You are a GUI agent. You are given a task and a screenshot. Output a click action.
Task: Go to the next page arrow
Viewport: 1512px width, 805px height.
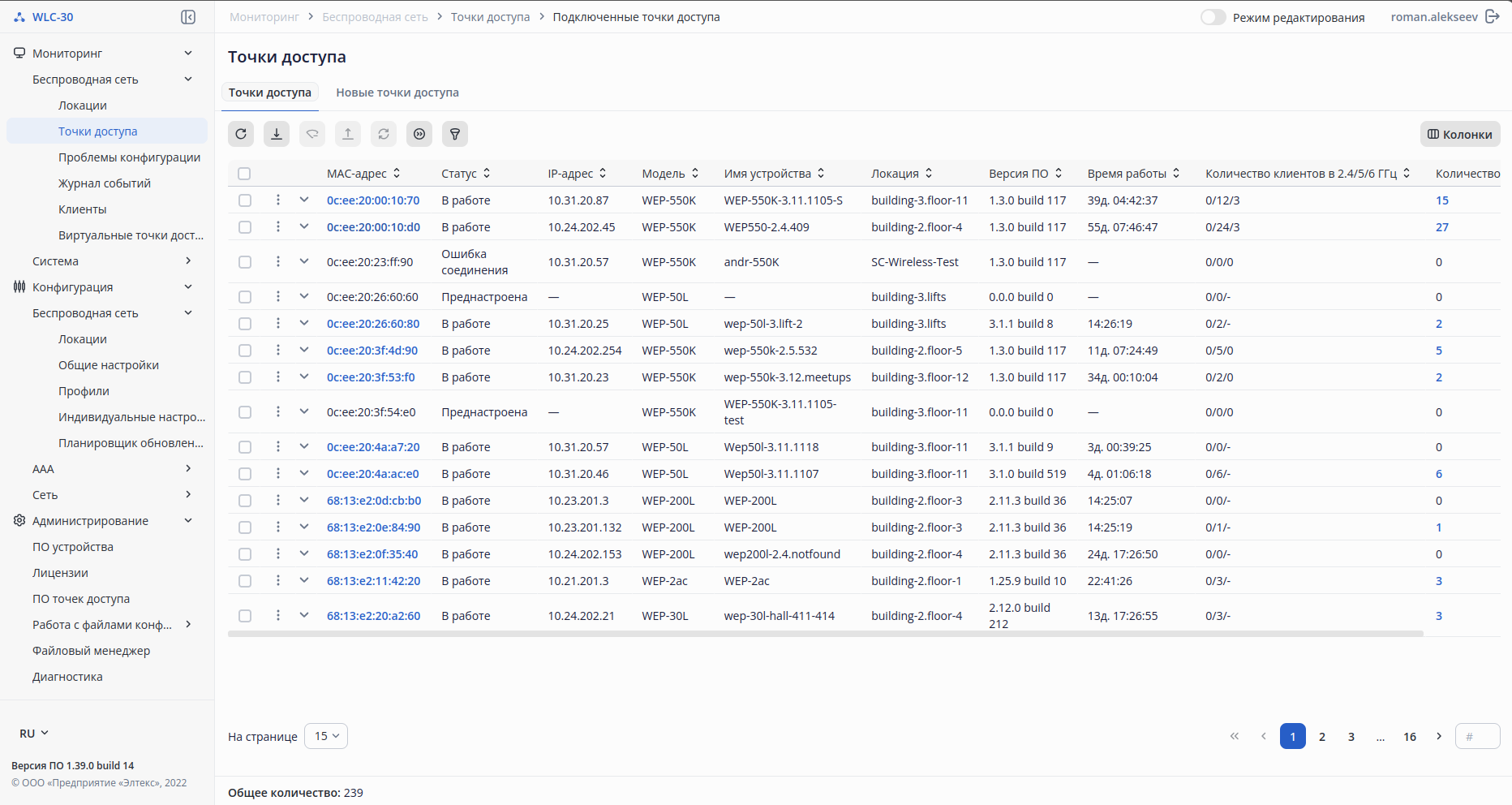[1439, 736]
